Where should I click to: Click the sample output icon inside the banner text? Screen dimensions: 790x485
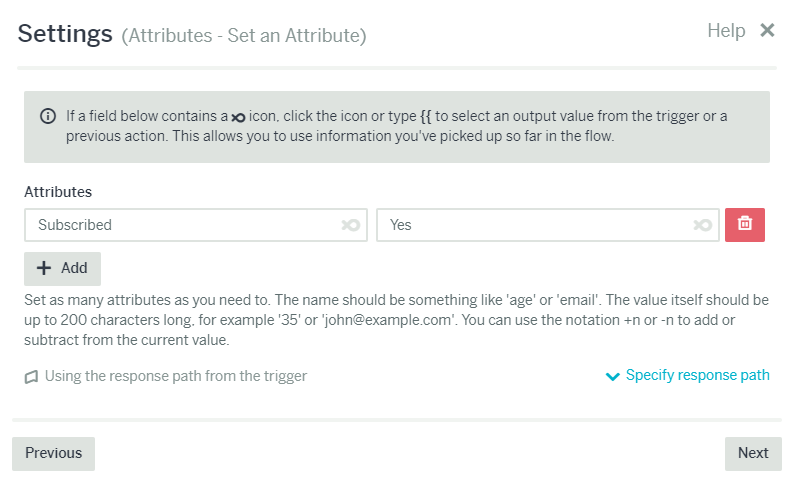tap(238, 118)
